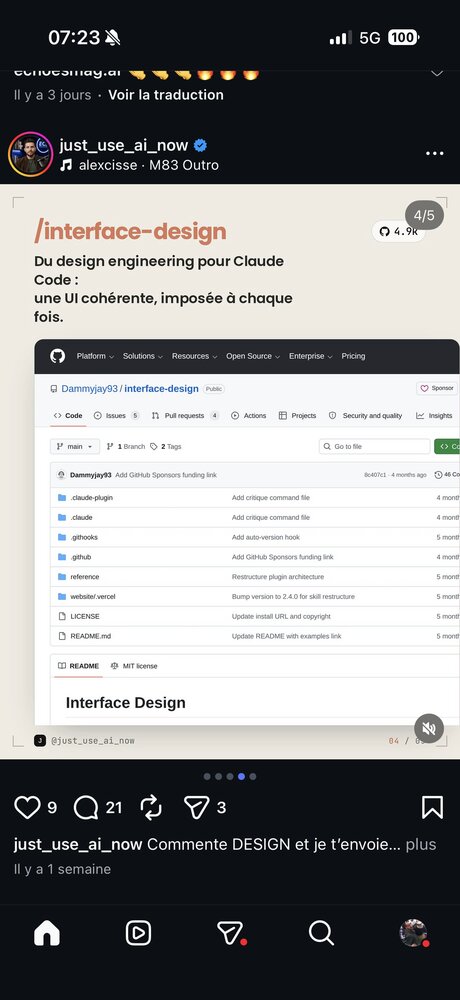Select the Issues tab
Image resolution: width=460 pixels, height=1000 pixels.
click(116, 415)
